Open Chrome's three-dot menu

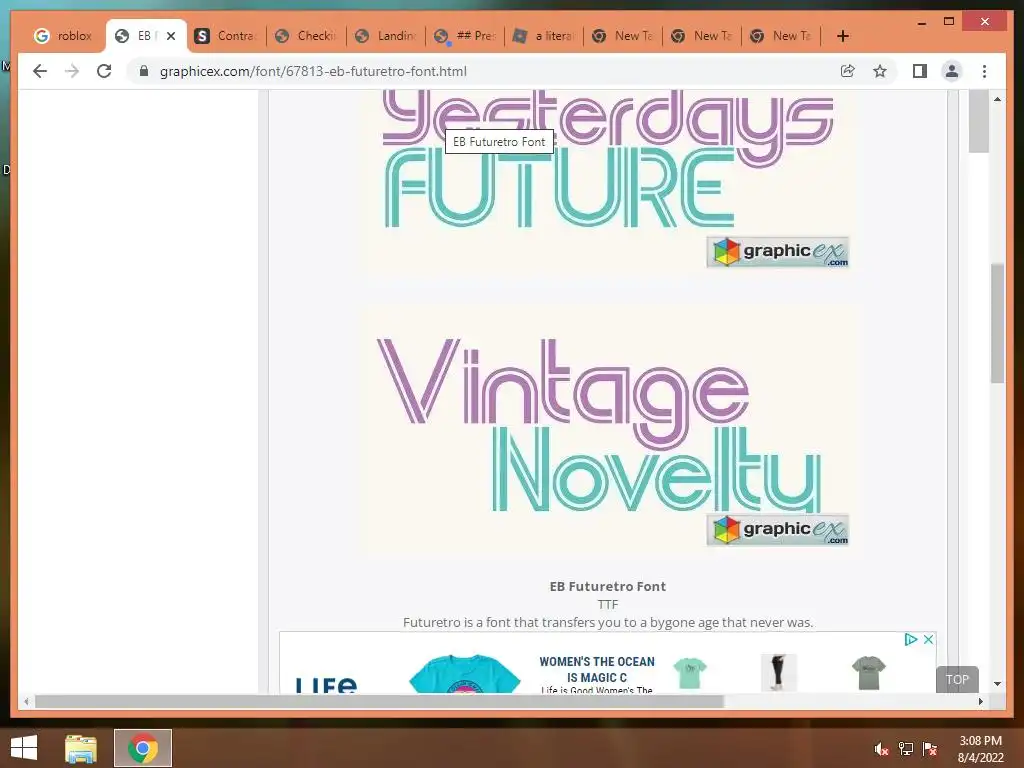pyautogui.click(x=984, y=71)
